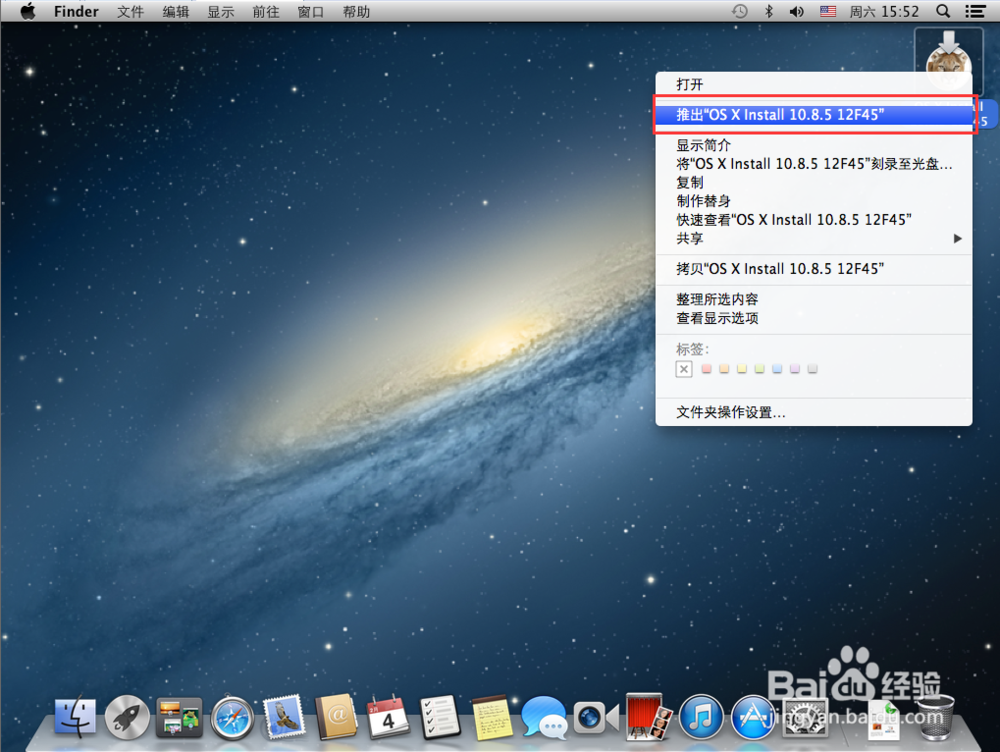The width and height of the screenshot is (1000, 752).
Task: Open the US flag input source menu
Action: pos(828,11)
